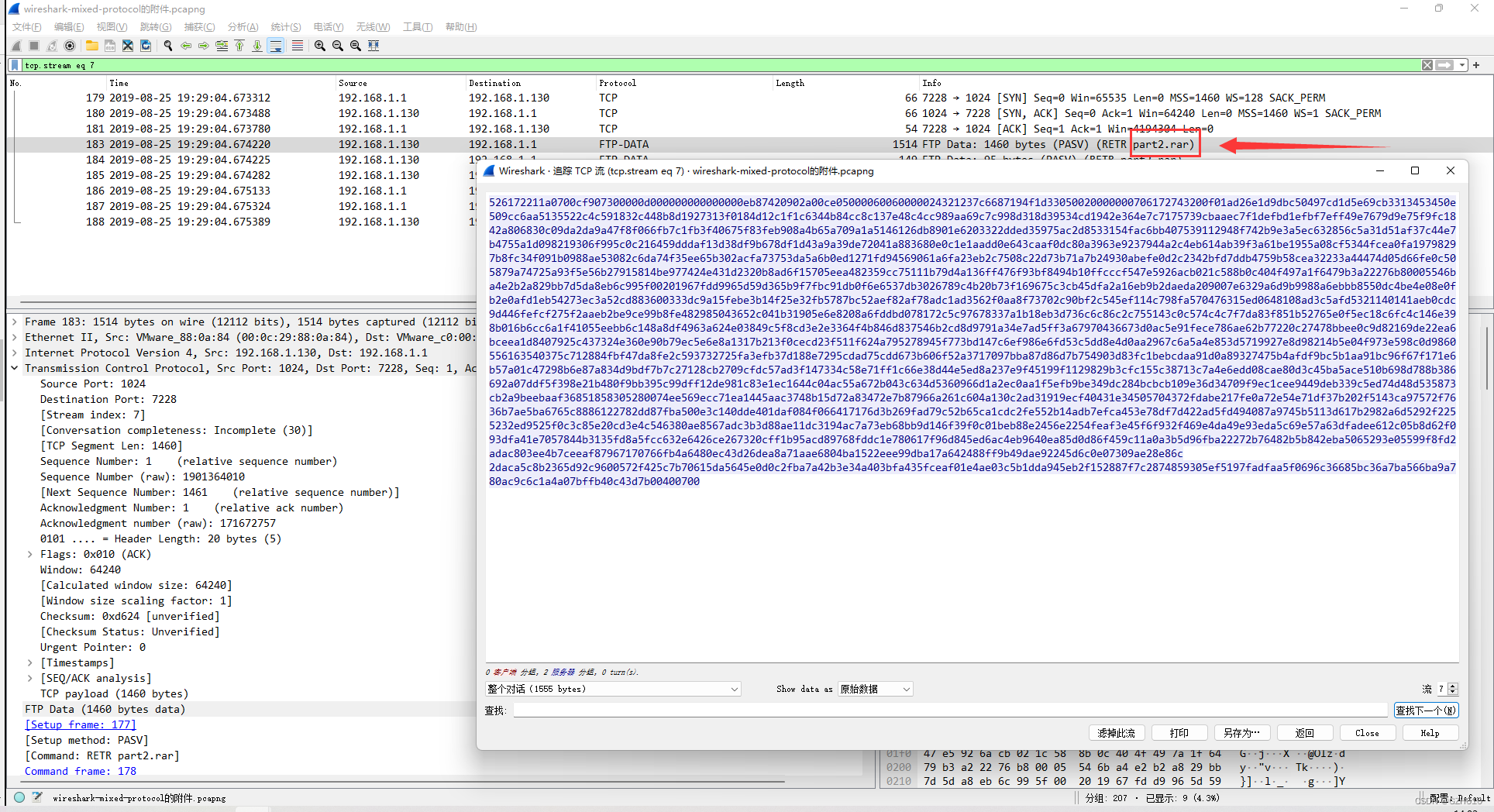The height and width of the screenshot is (812, 1494).
Task: Open the 分析 menu
Action: (242, 26)
